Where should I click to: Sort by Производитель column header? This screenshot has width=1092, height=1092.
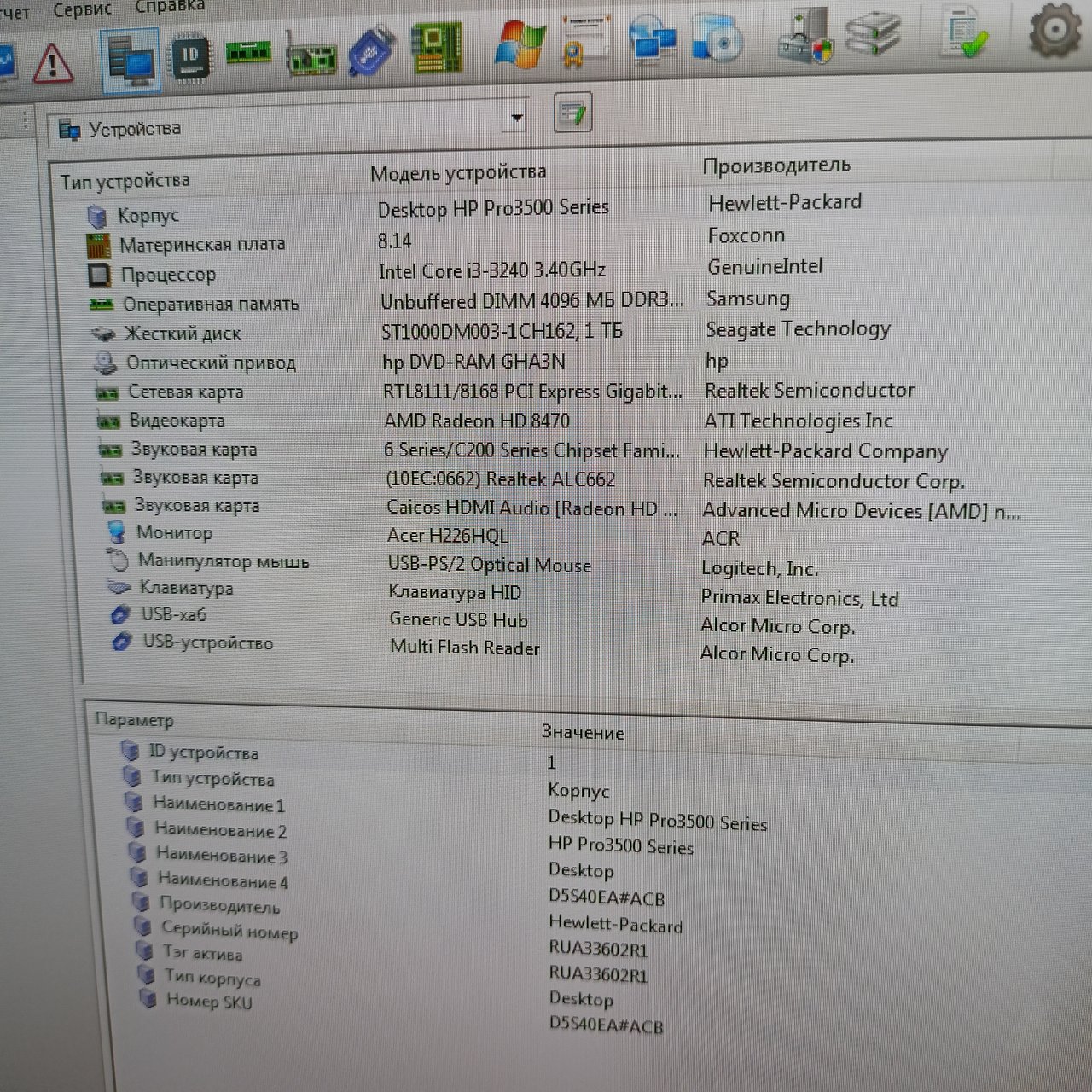tap(776, 166)
